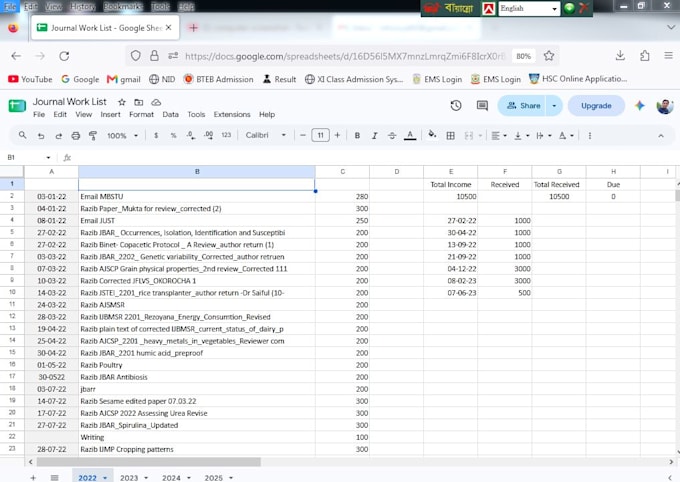Add a new sheet with plus icon
The height and width of the screenshot is (482, 680).
tap(33, 477)
